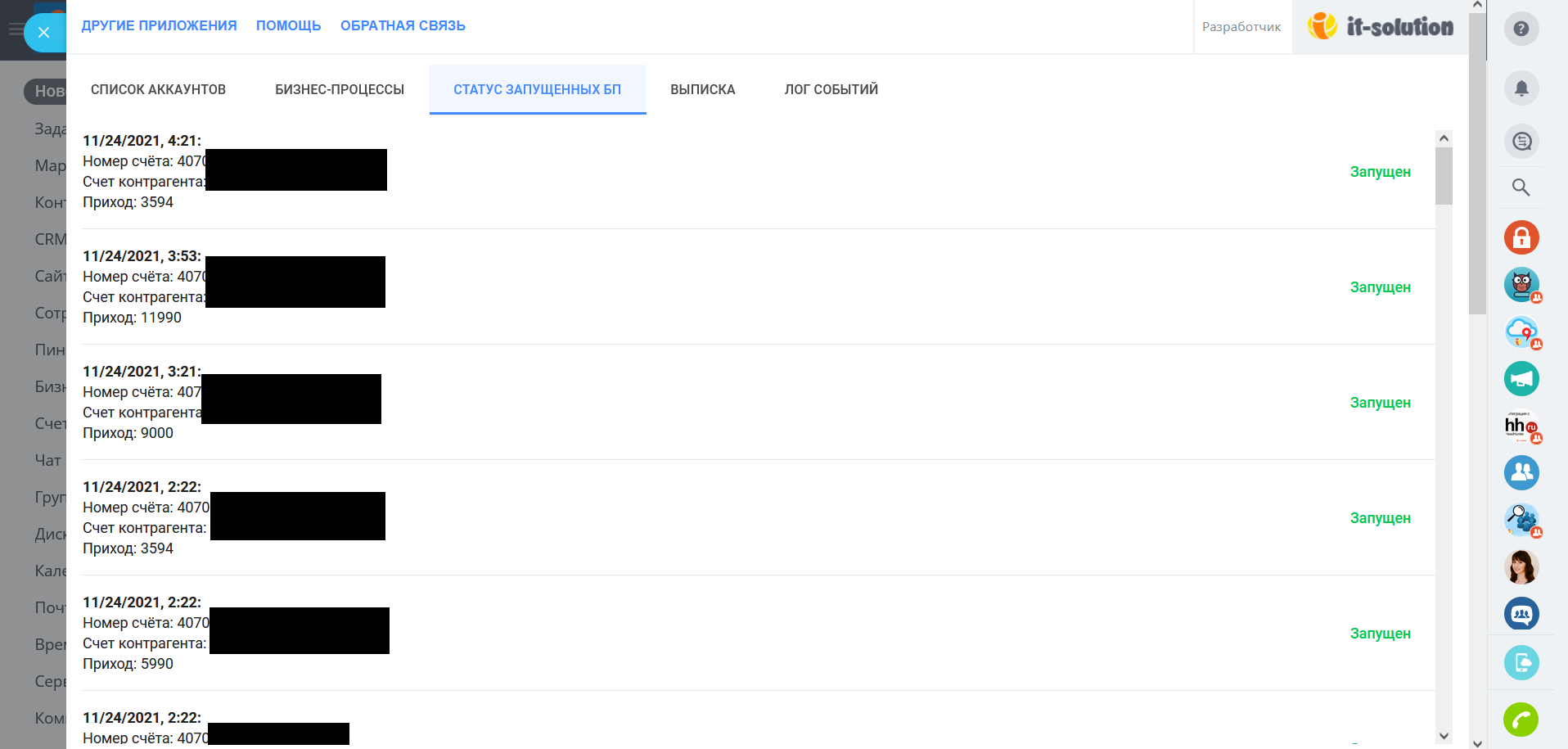Image resolution: width=1568 pixels, height=749 pixels.
Task: Click the Запущен status for the 3:21 entry
Action: [1380, 403]
